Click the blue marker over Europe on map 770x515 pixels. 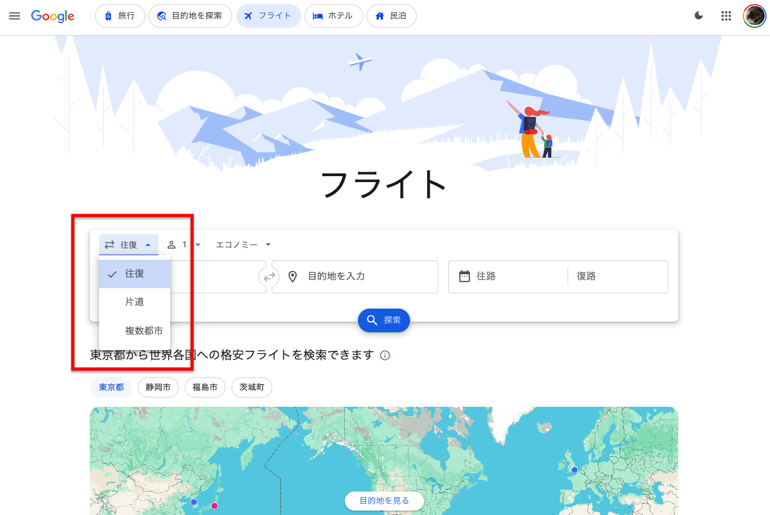575,470
